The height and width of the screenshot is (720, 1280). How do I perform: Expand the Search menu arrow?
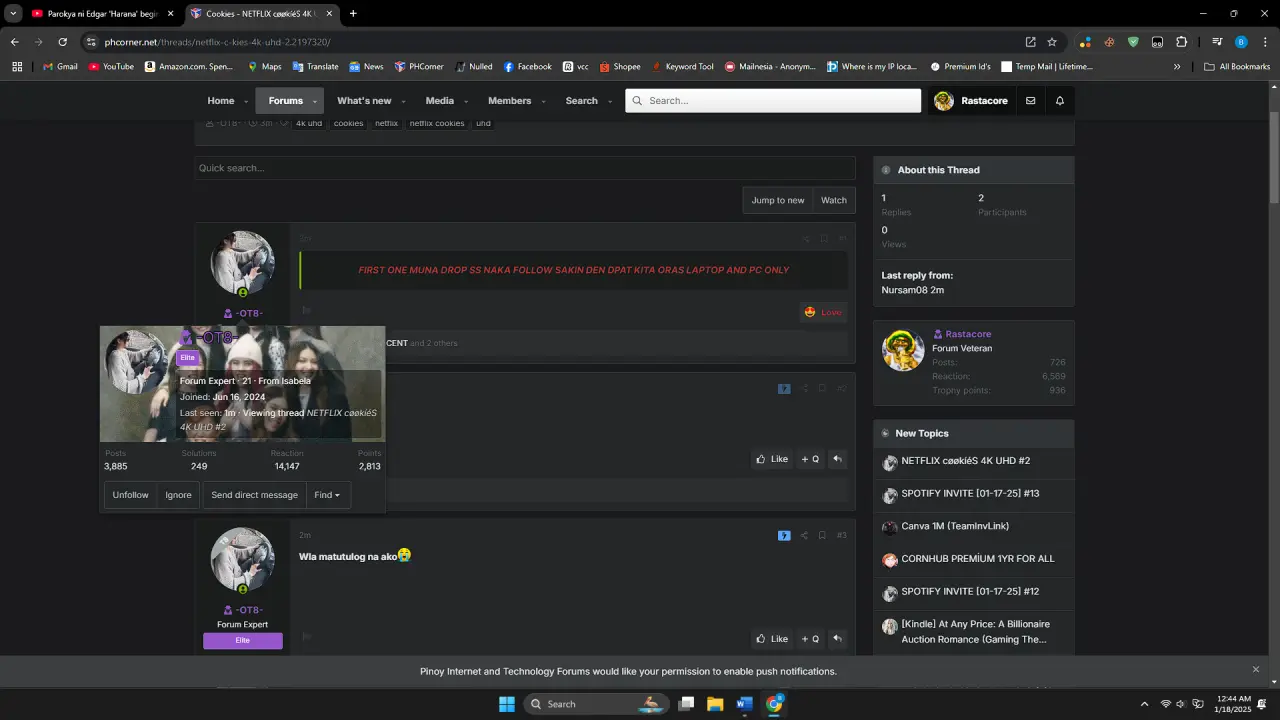pos(610,101)
